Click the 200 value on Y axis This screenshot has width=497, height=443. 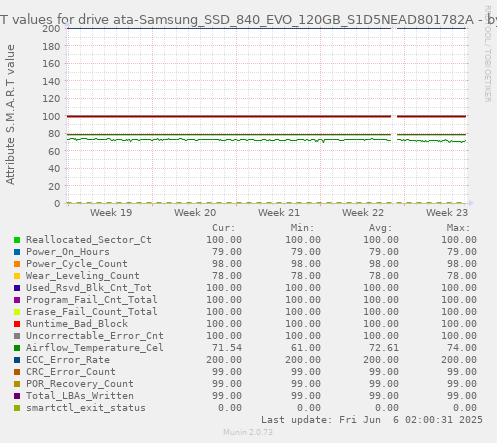click(51, 28)
